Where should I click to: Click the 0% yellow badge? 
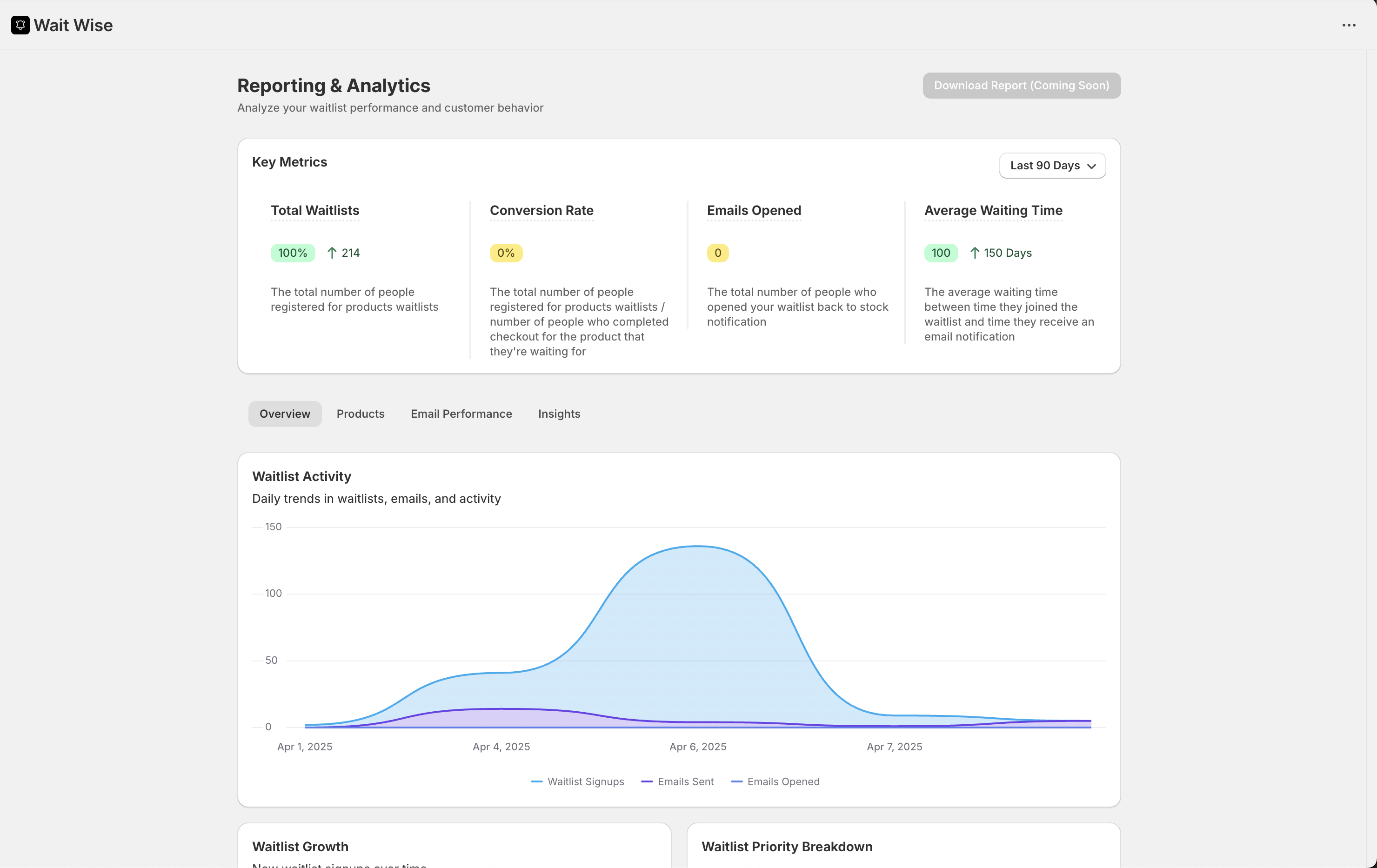[x=506, y=253]
